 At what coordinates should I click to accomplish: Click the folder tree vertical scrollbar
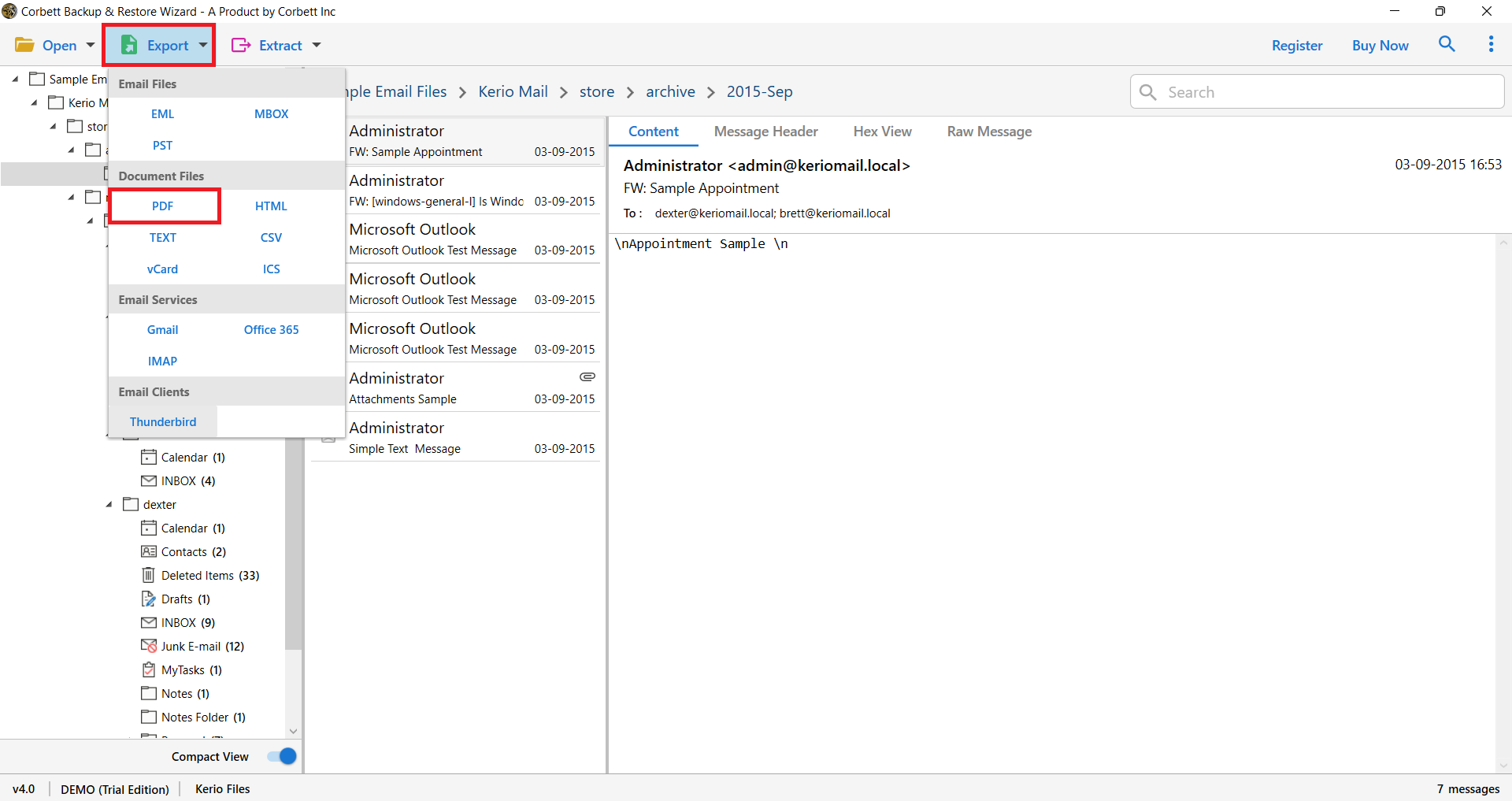(293, 543)
